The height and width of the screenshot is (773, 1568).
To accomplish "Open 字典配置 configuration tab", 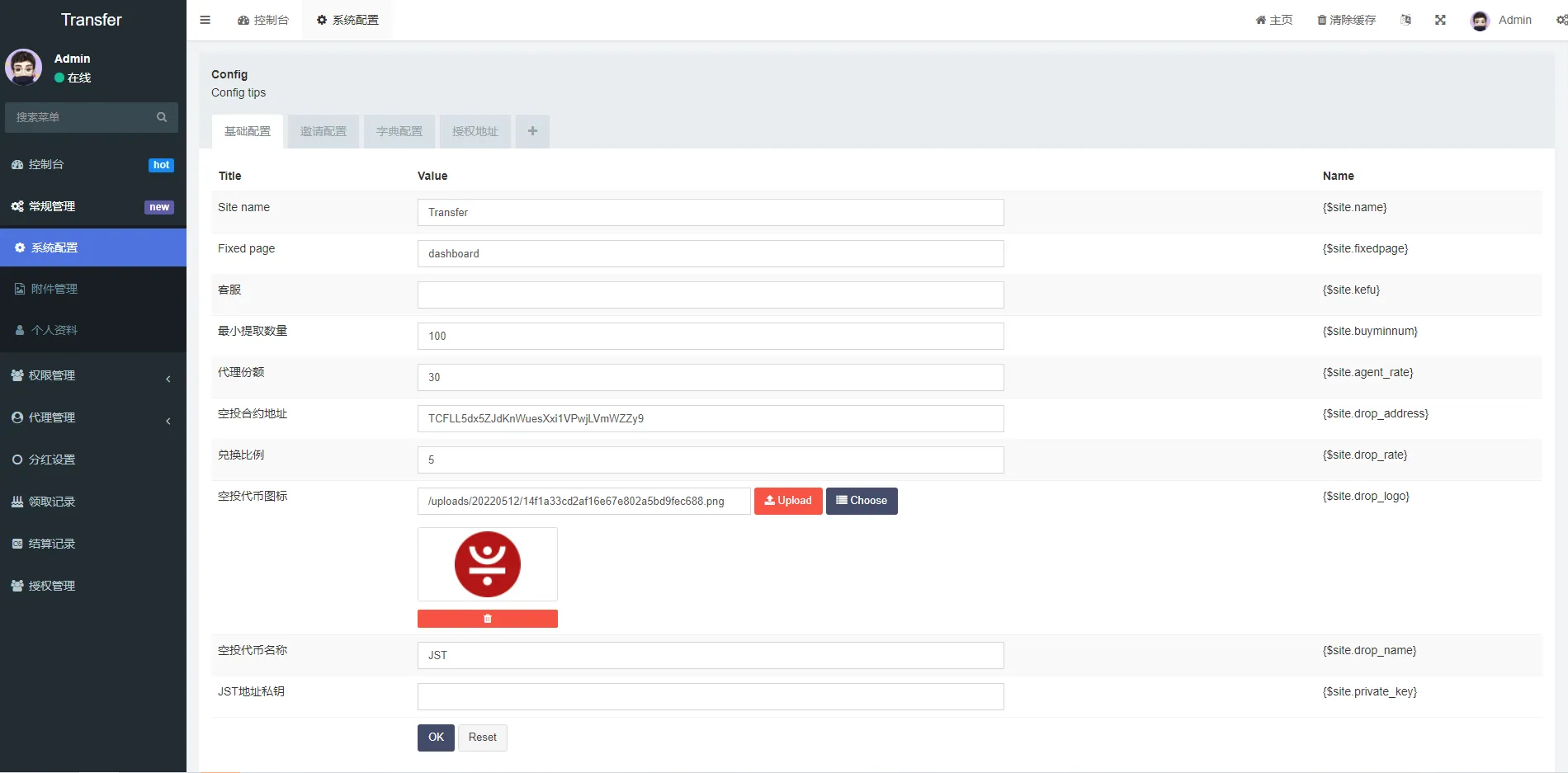I will pyautogui.click(x=399, y=131).
